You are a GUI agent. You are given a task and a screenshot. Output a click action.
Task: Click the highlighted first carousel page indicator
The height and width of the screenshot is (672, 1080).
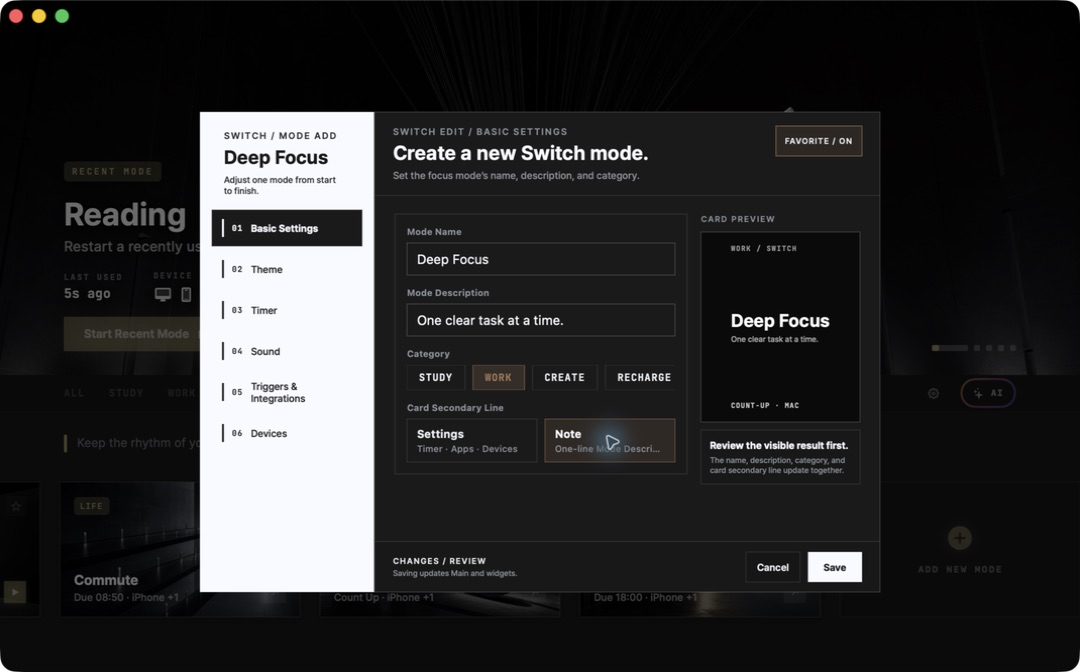coord(949,348)
